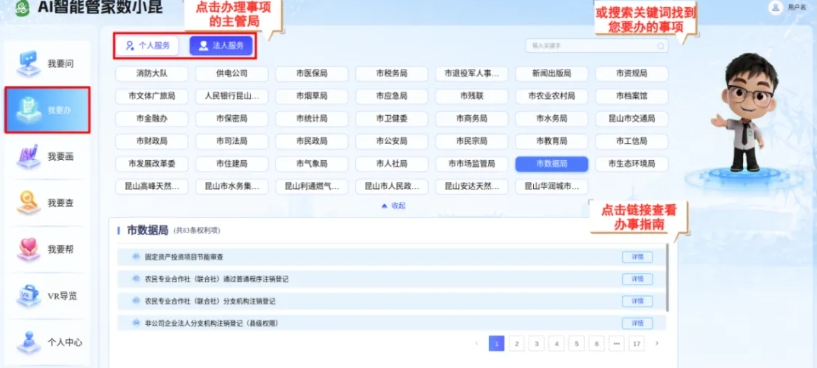Open 市公安局 department

392,141
